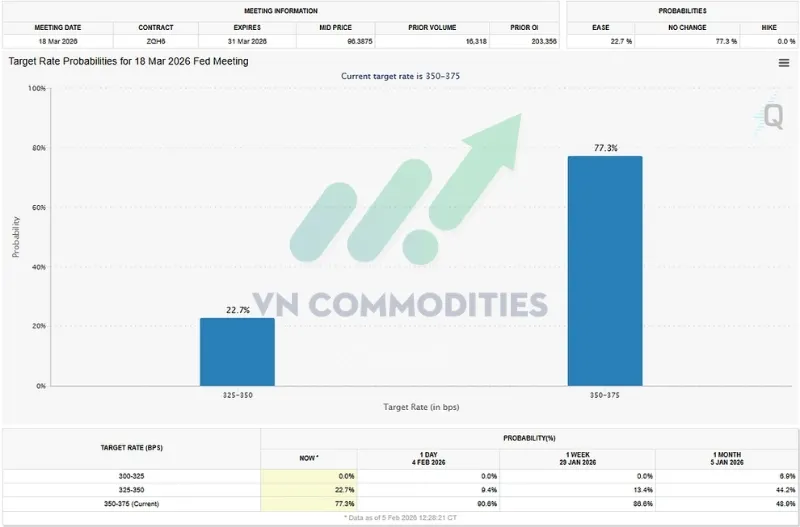
Task: Select the 22.7% bar data label
Action: tap(237, 309)
